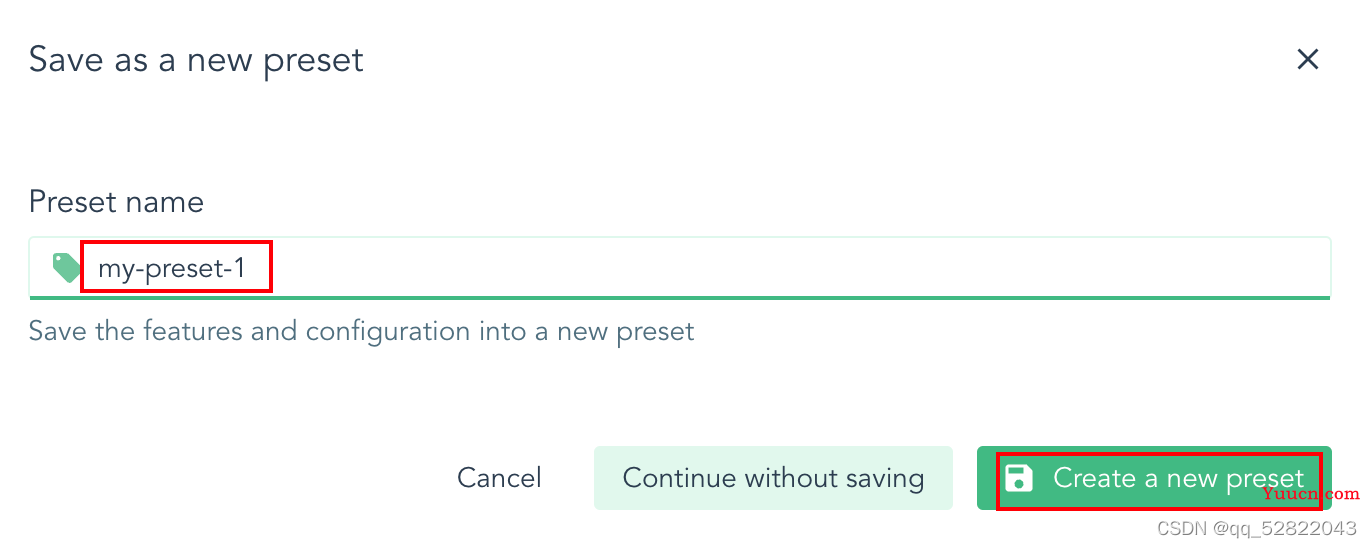Click the empty area right of my-preset-1

pos(800,267)
